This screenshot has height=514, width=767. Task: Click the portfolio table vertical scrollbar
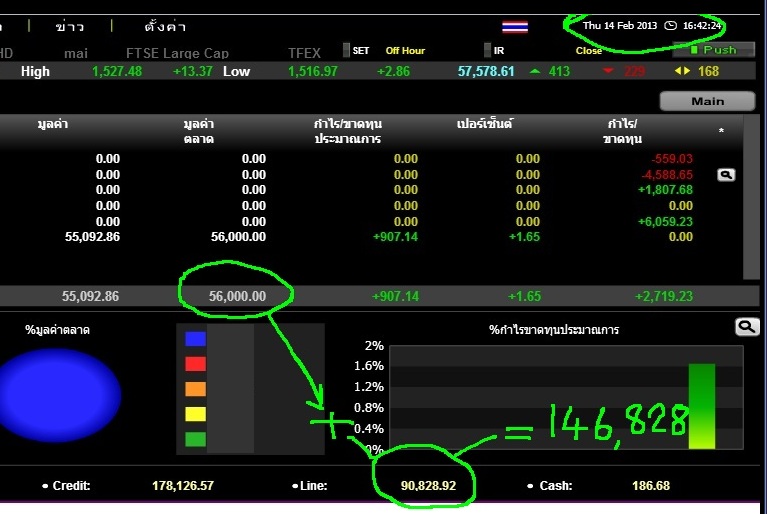(750, 197)
